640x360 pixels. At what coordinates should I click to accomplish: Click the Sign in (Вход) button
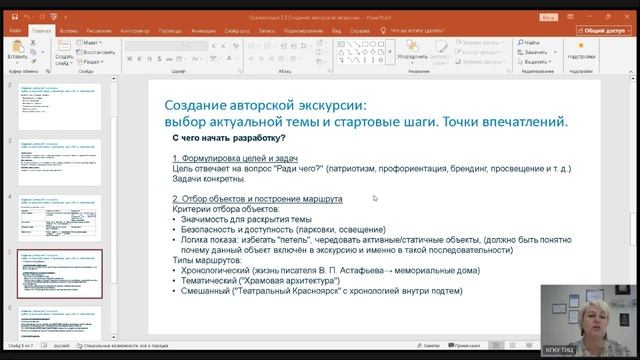(548, 17)
